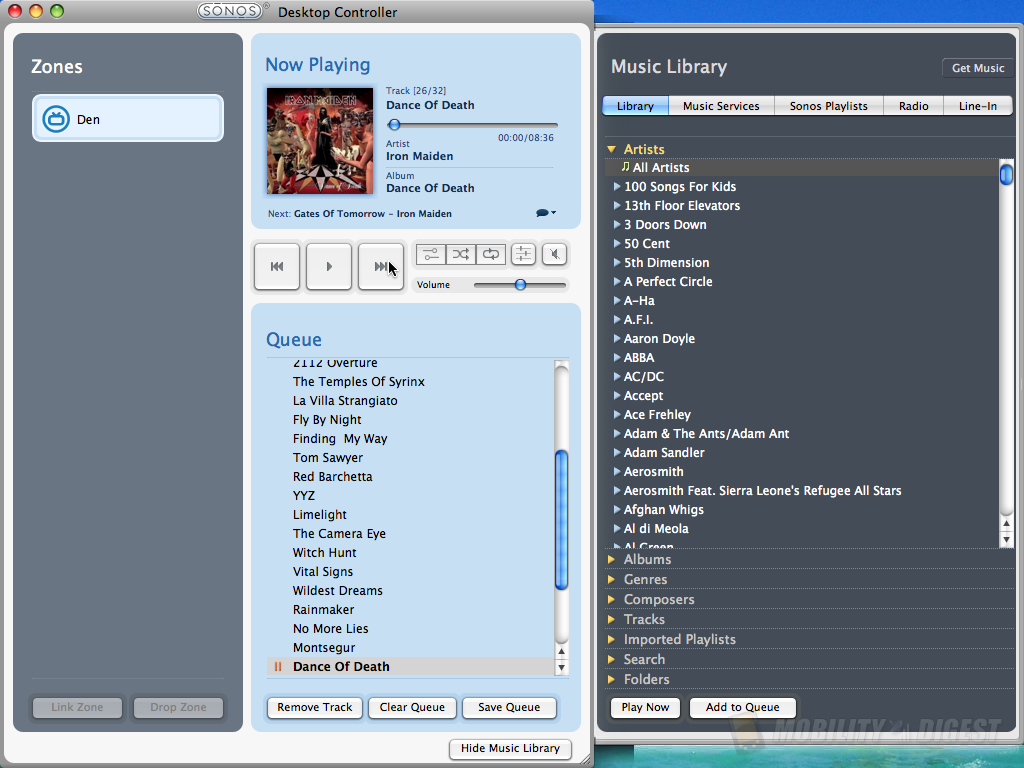The image size is (1024, 768).
Task: Skip to the next track
Action: click(x=381, y=266)
